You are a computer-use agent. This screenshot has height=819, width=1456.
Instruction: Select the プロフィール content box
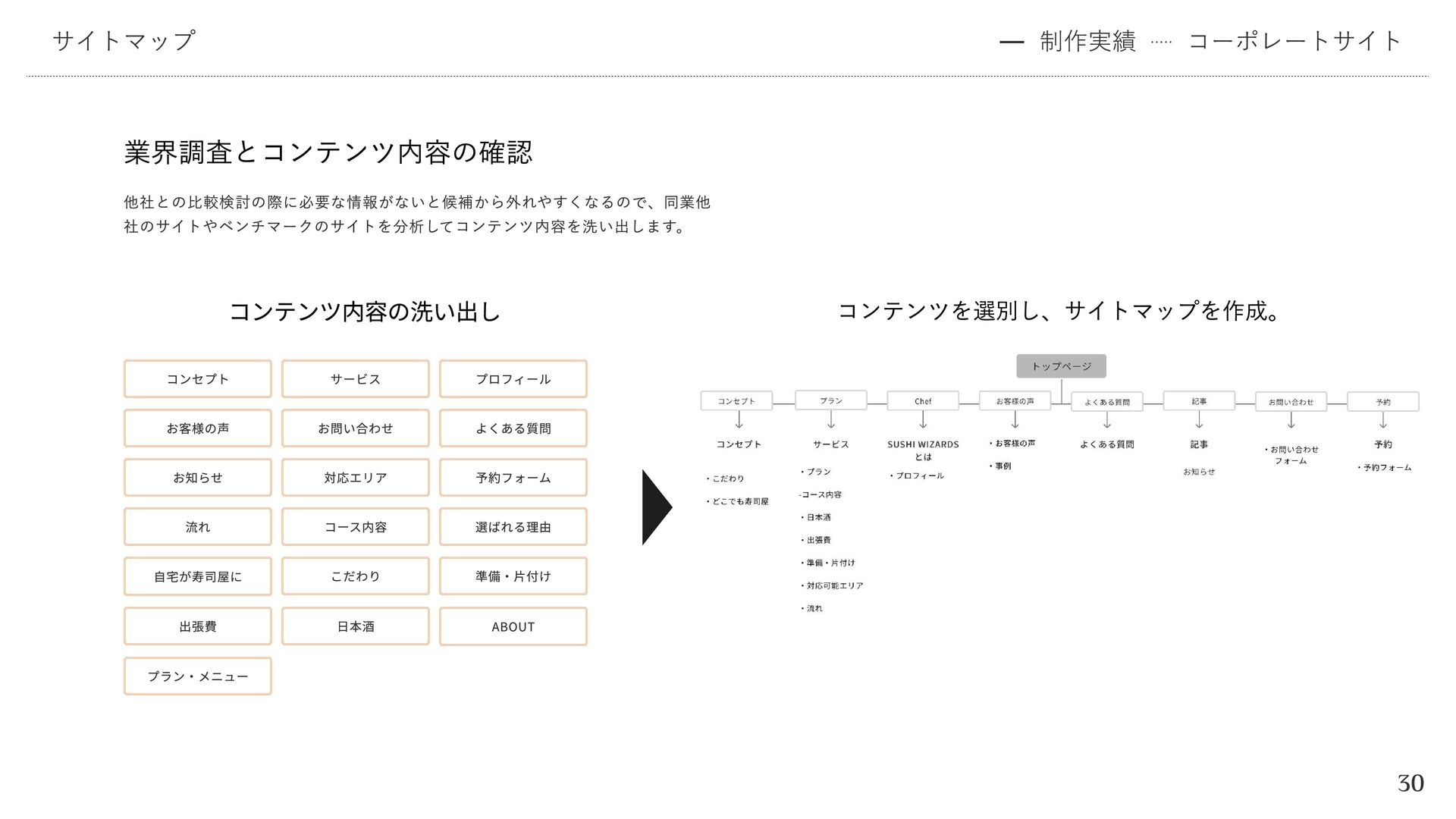[513, 379]
